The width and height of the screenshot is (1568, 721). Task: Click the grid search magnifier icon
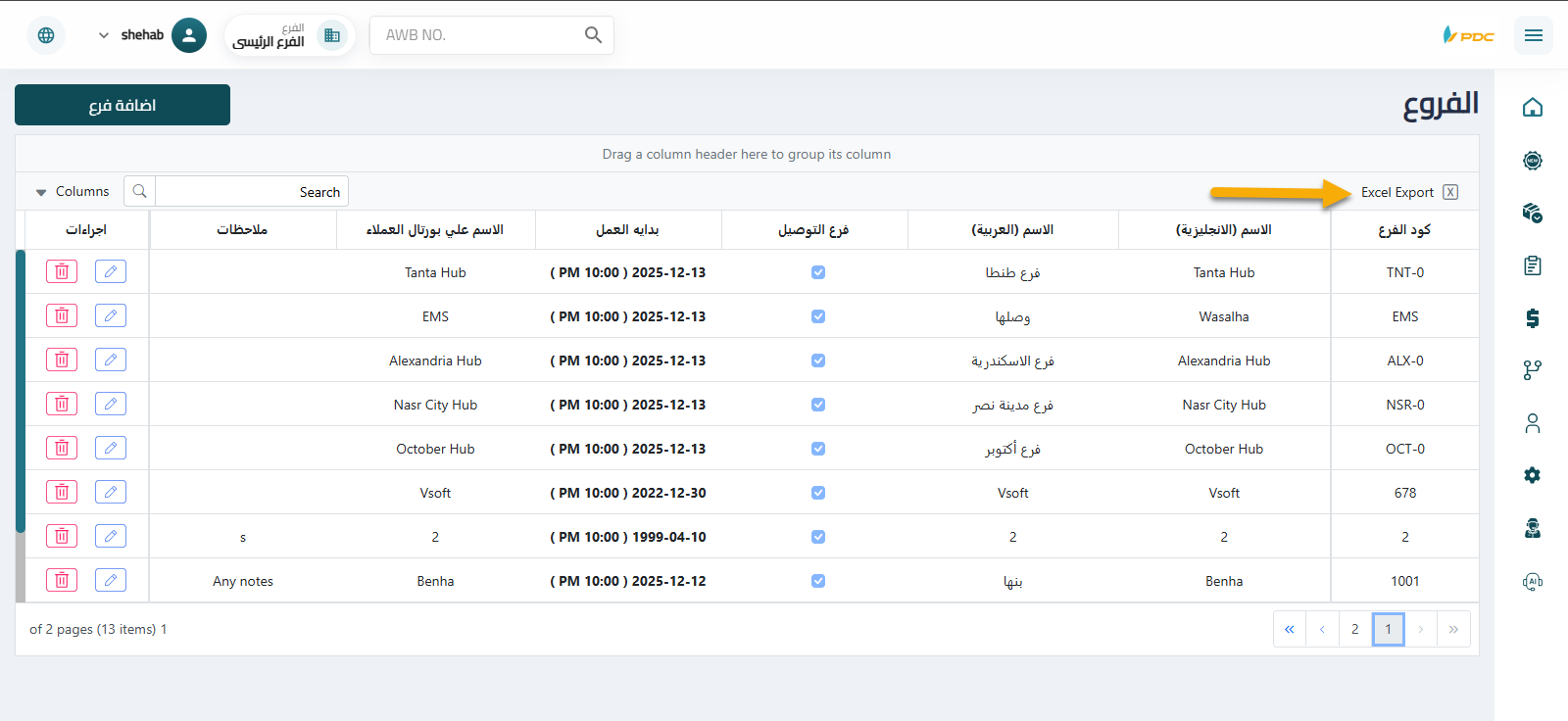tap(140, 191)
